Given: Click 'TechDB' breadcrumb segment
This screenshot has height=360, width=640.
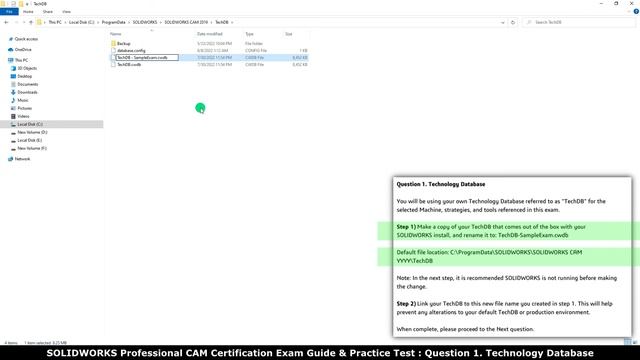Looking at the screenshot, I should (222, 22).
